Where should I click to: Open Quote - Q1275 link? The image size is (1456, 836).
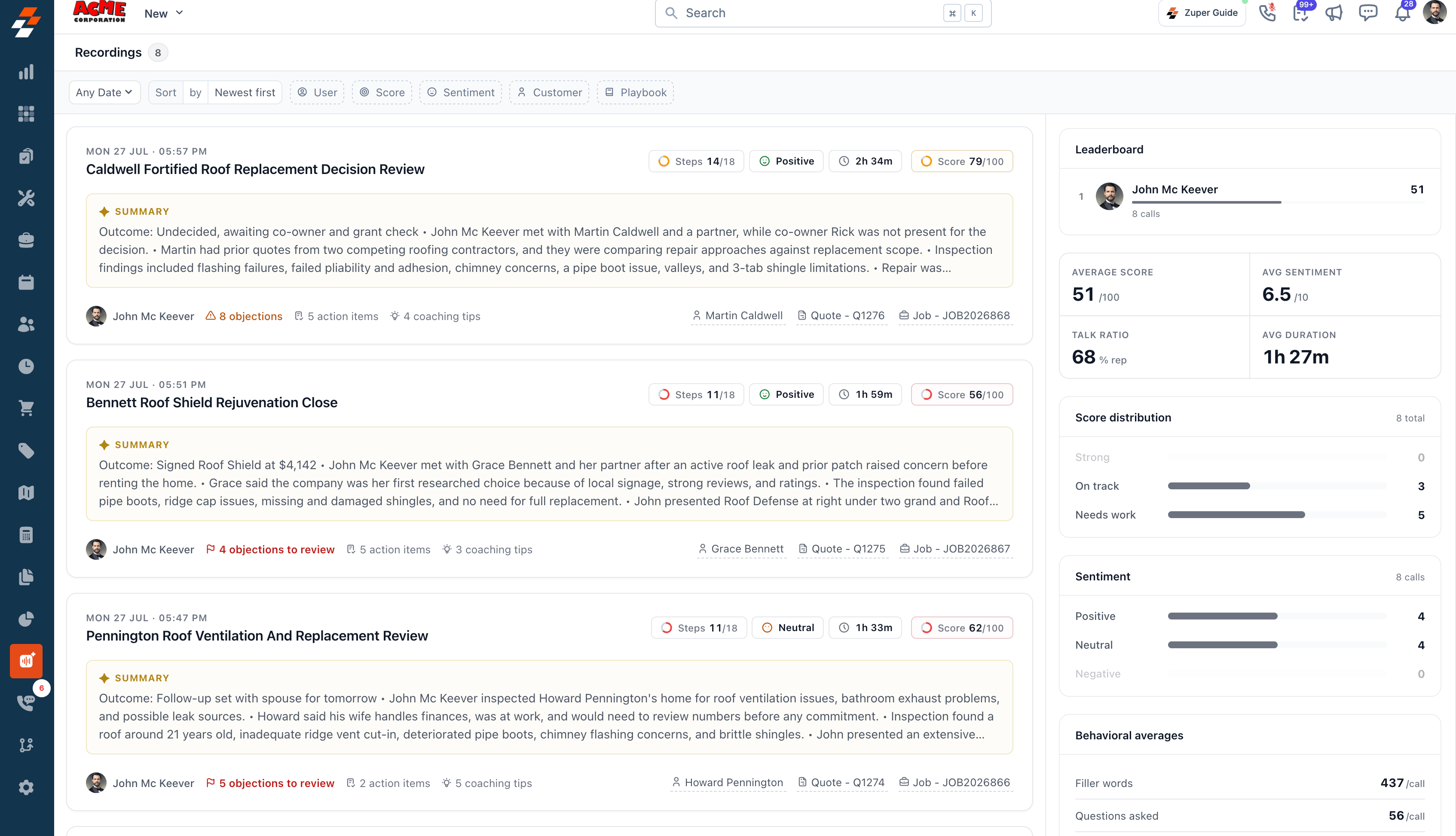click(x=842, y=549)
